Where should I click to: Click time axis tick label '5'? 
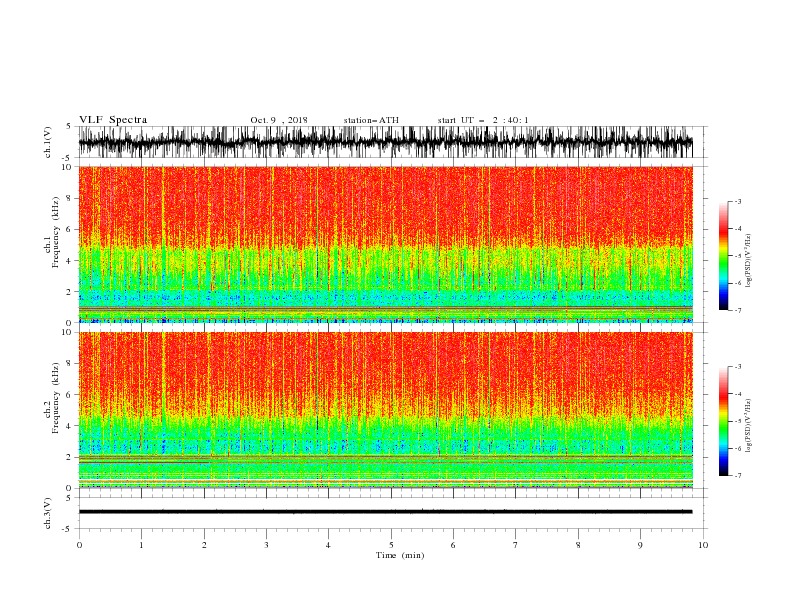[391, 545]
